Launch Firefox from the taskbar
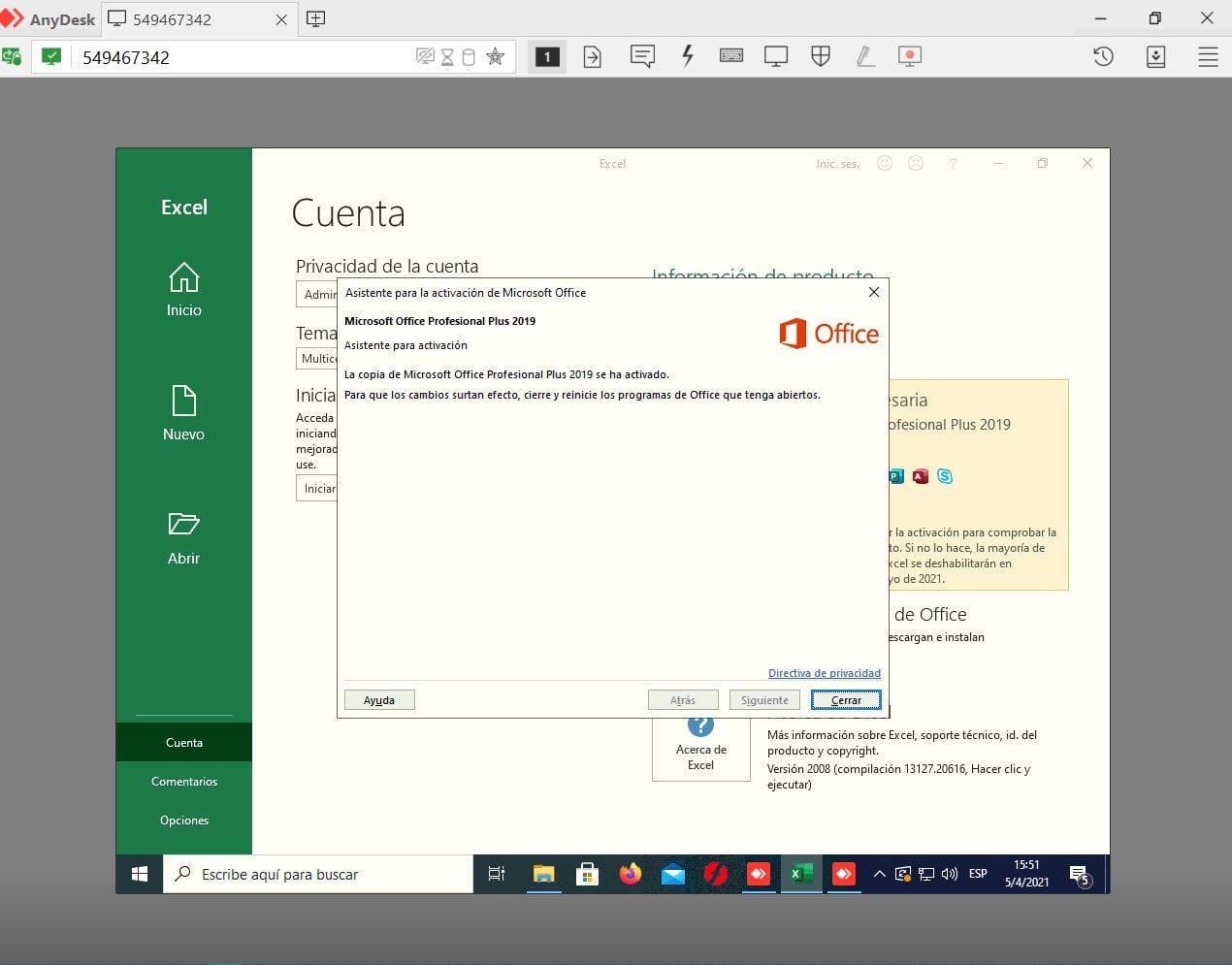 (x=630, y=874)
